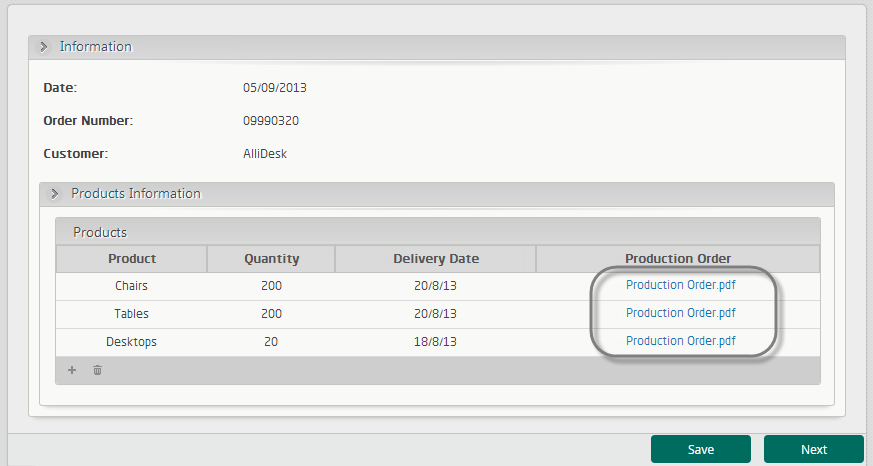Viewport: 873px width, 466px height.
Task: Click the Delivery Date column header
Action: [436, 259]
